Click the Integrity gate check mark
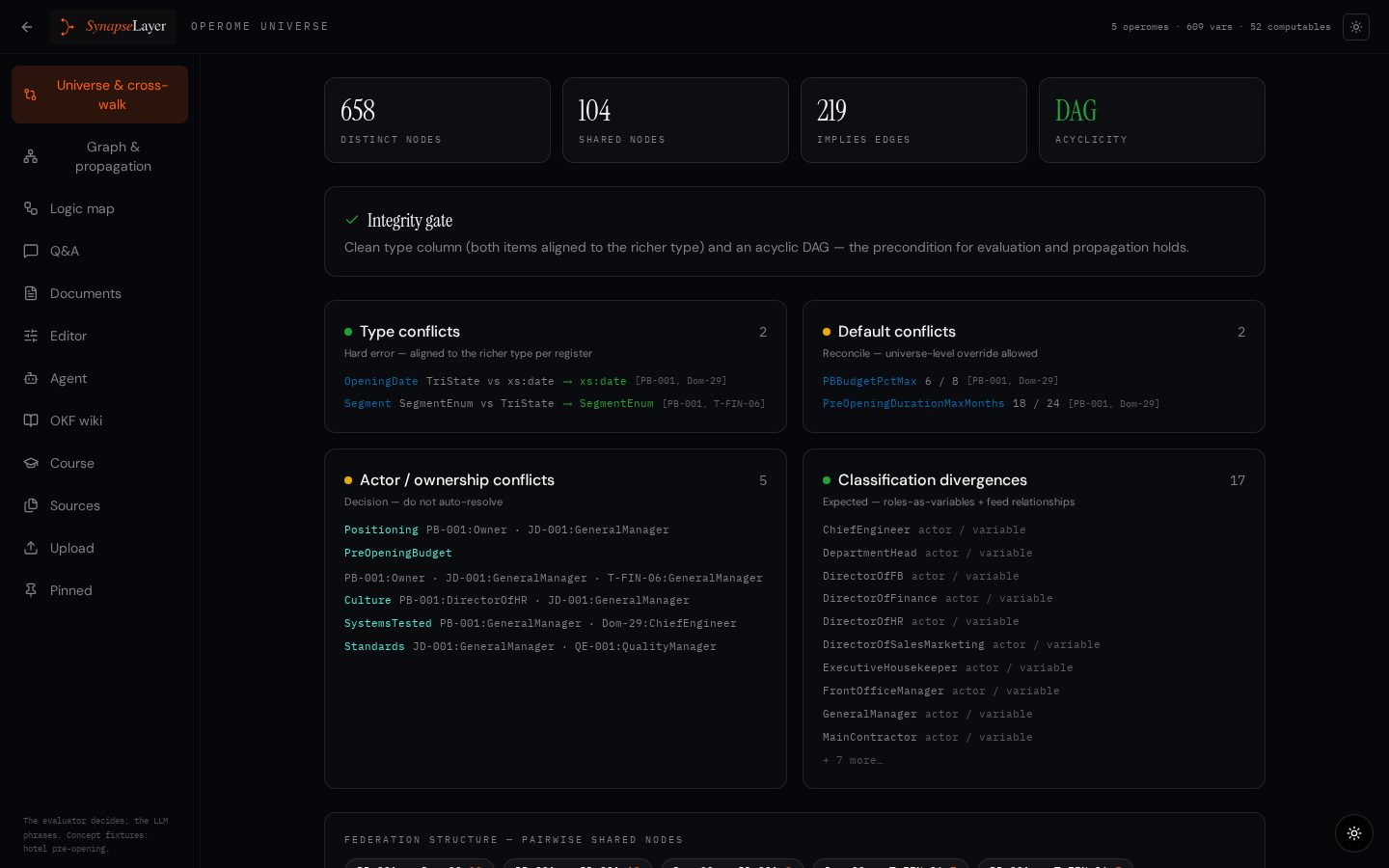The image size is (1389, 868). [352, 220]
